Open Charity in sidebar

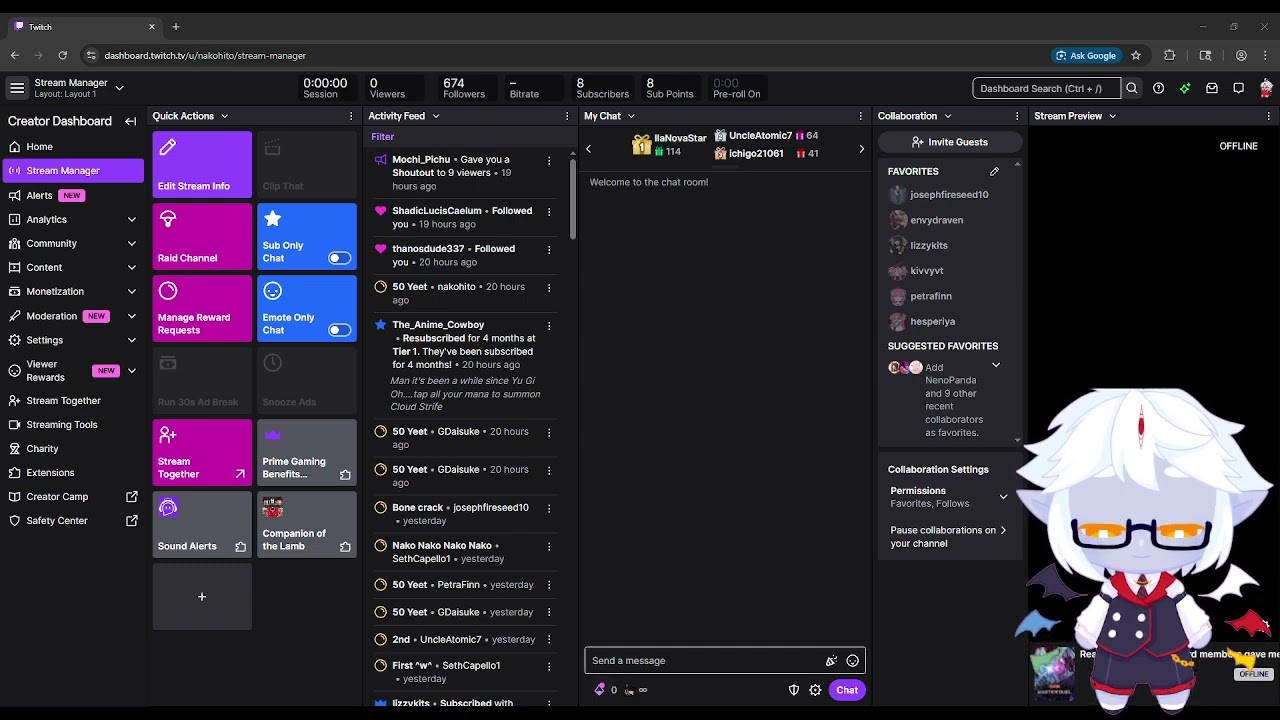[x=73, y=448]
